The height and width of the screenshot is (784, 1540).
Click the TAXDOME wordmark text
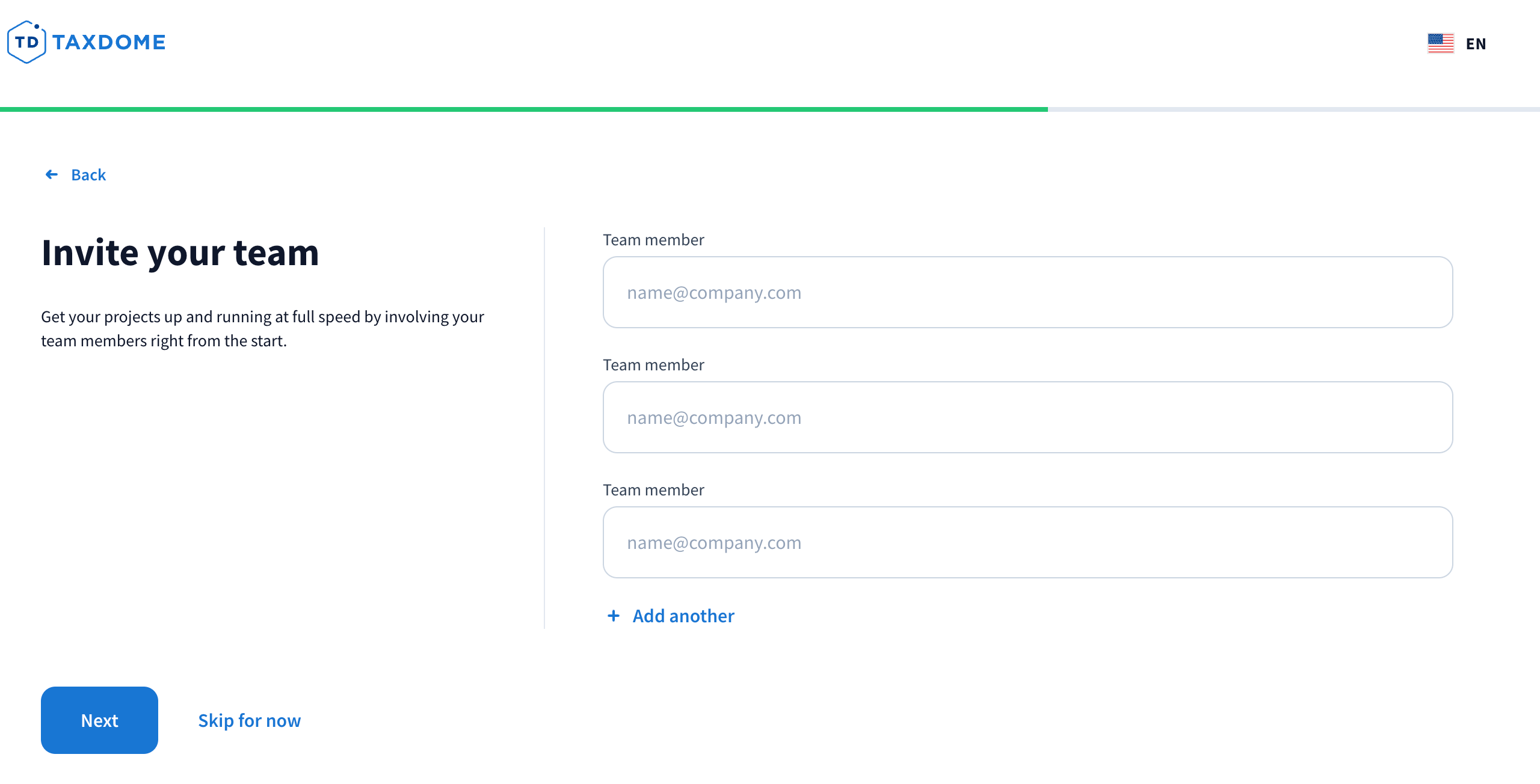click(x=109, y=42)
